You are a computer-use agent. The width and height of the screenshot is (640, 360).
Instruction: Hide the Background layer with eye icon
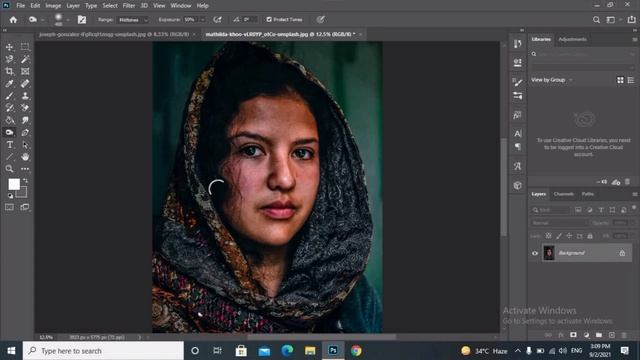pos(535,253)
